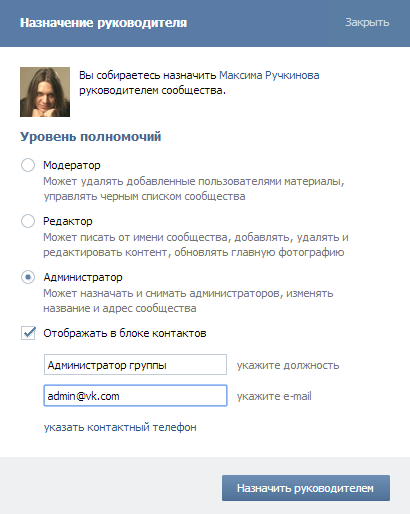Toggle the Отображать в блоке контактов checkbox
410x514 pixels.
(x=28, y=333)
